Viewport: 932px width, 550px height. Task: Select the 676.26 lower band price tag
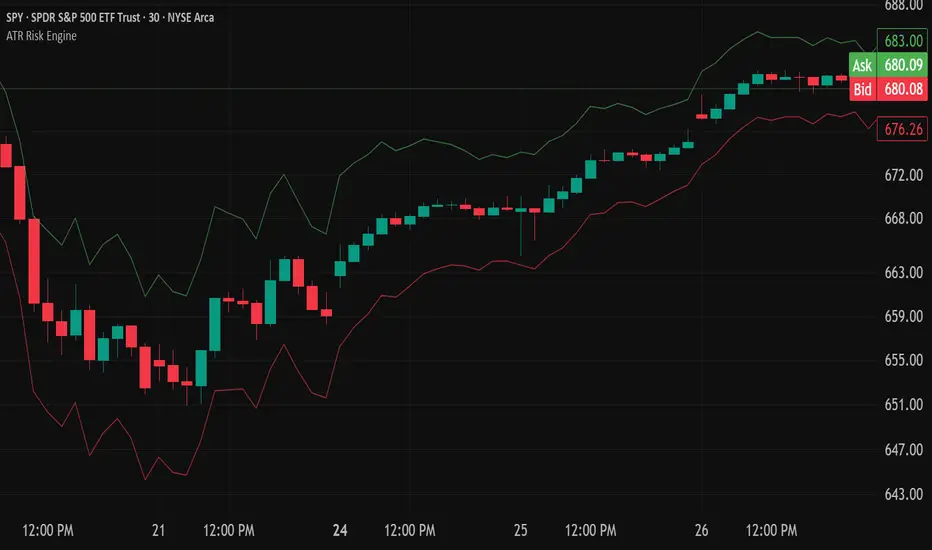point(896,128)
